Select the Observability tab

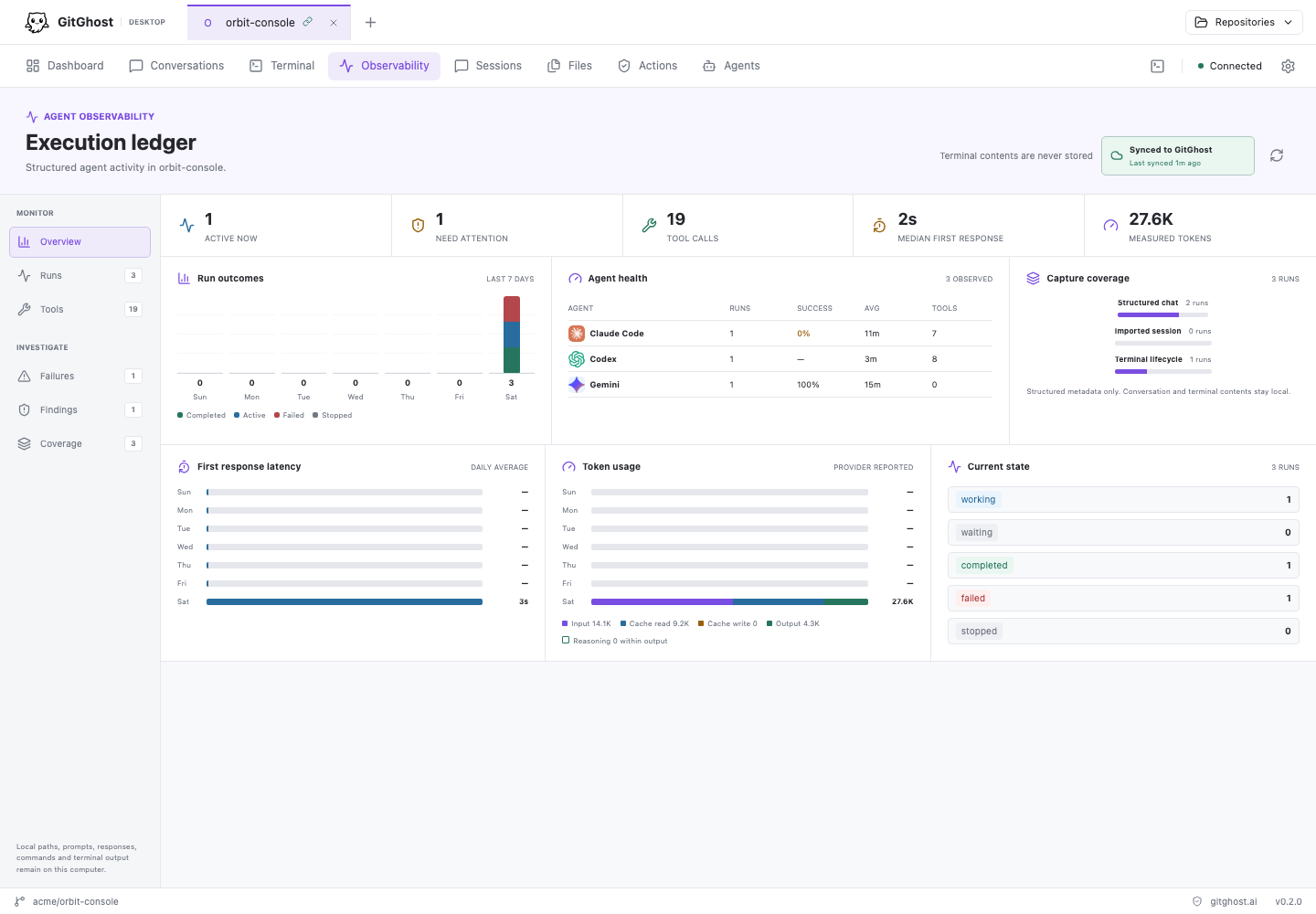pyautogui.click(x=384, y=66)
